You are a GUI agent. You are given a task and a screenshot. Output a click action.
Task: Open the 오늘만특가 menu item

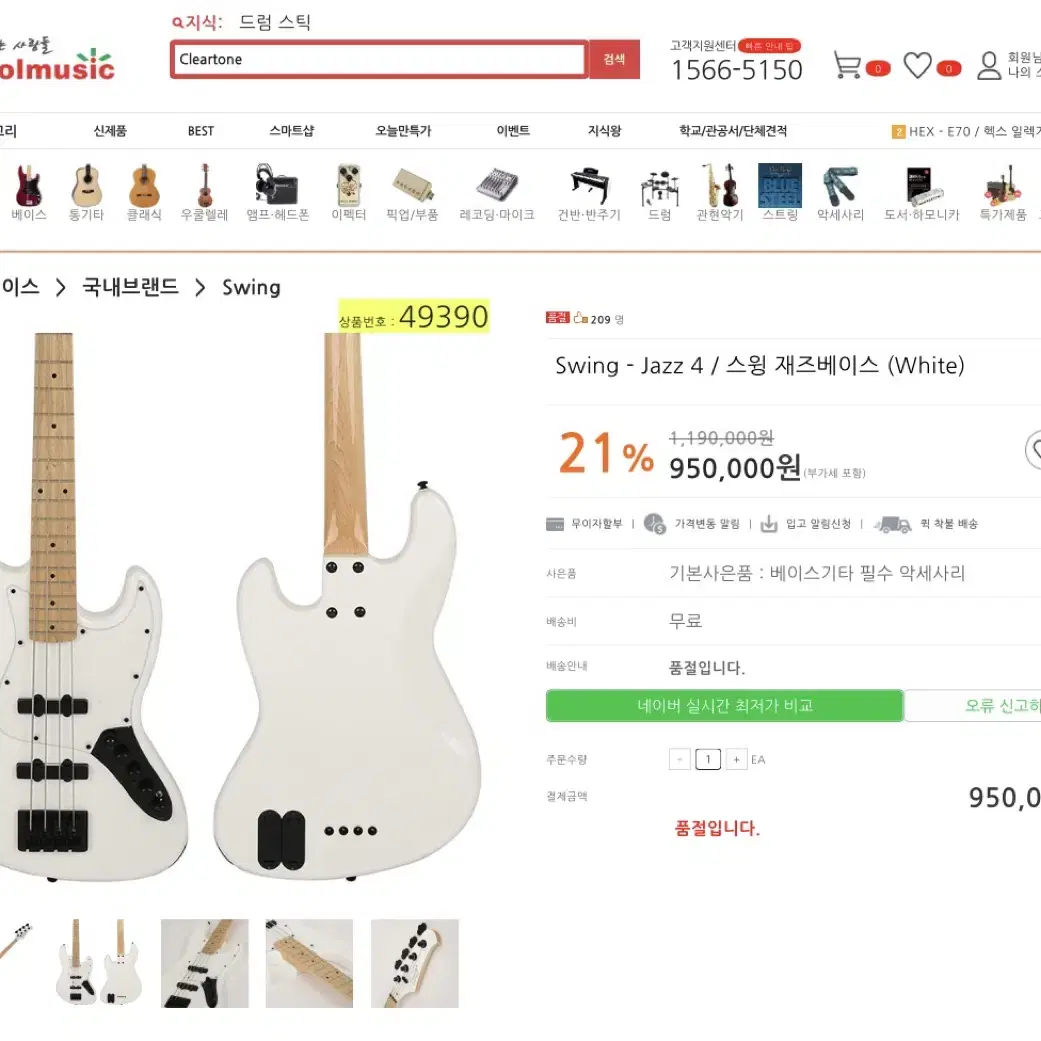coord(403,131)
